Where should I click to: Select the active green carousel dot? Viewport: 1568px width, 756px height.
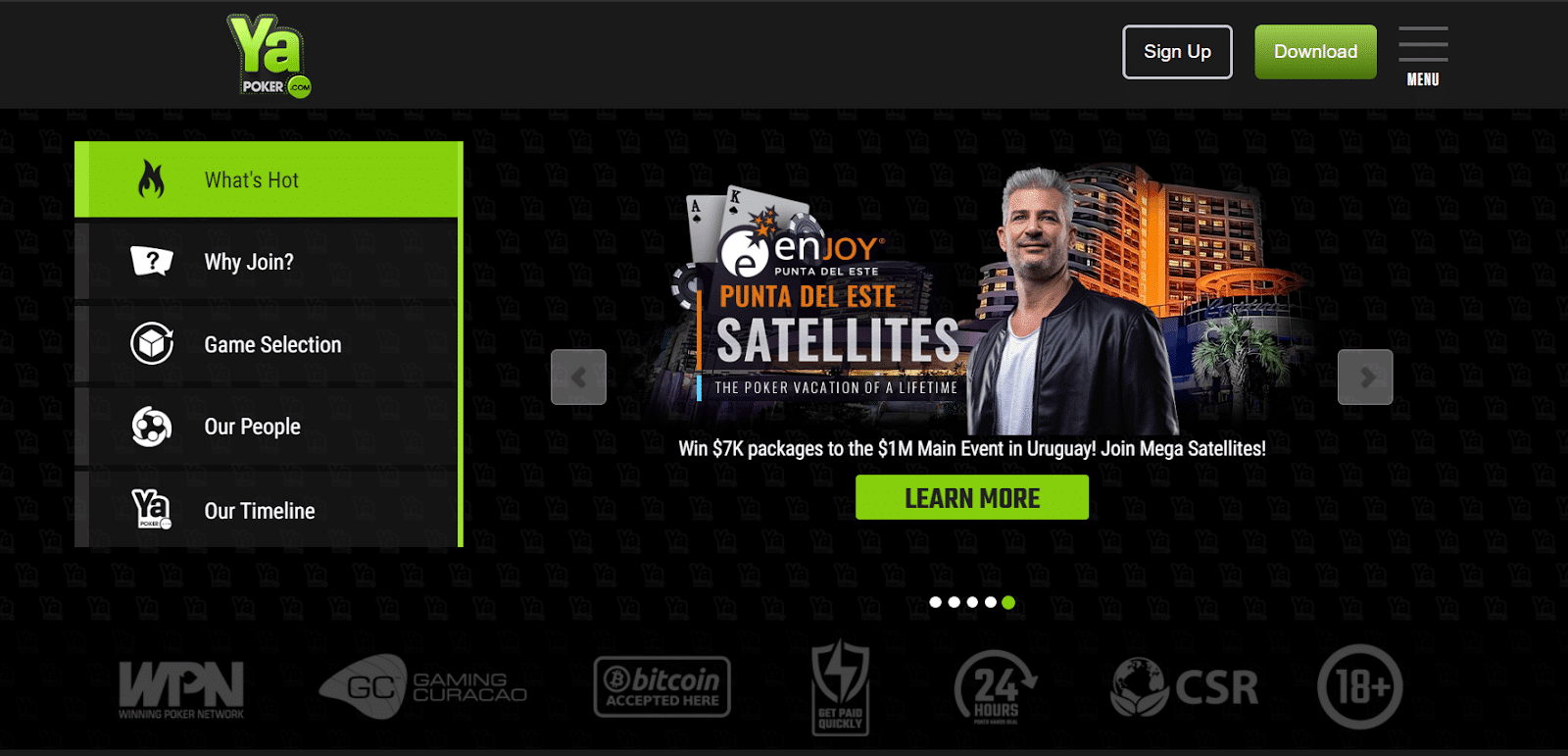[1008, 602]
